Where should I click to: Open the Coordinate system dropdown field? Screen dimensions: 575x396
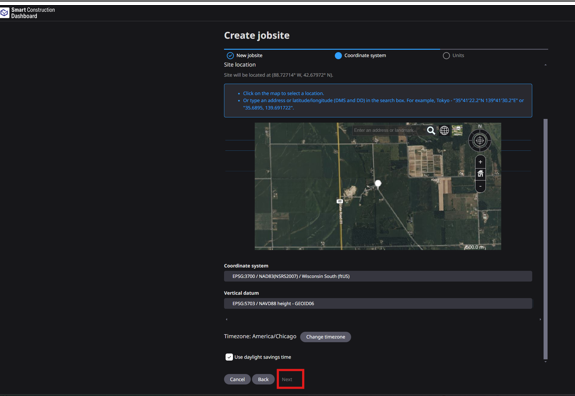[378, 276]
